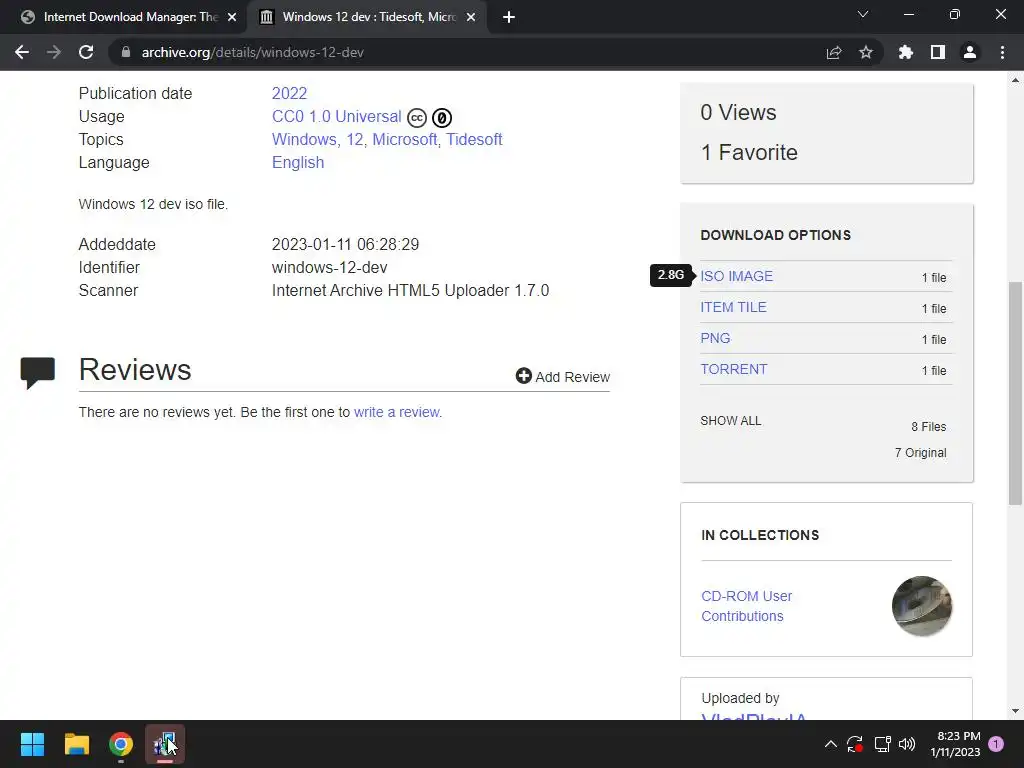Viewport: 1024px width, 768px height.
Task: Open the Creative Commons CC icon
Action: (x=417, y=118)
